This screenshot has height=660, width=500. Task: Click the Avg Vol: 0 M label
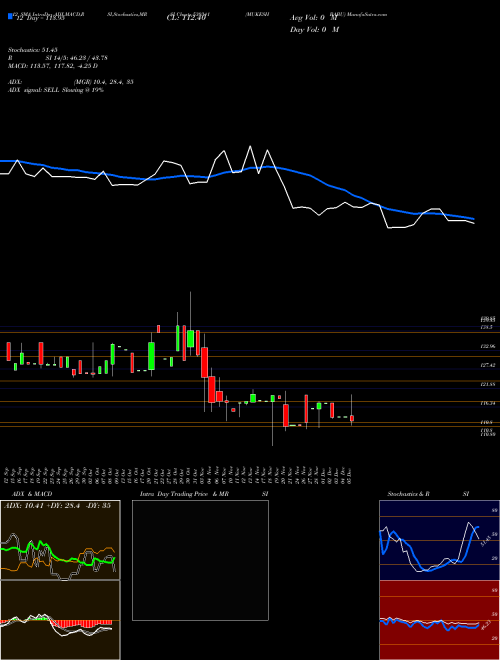313,18
